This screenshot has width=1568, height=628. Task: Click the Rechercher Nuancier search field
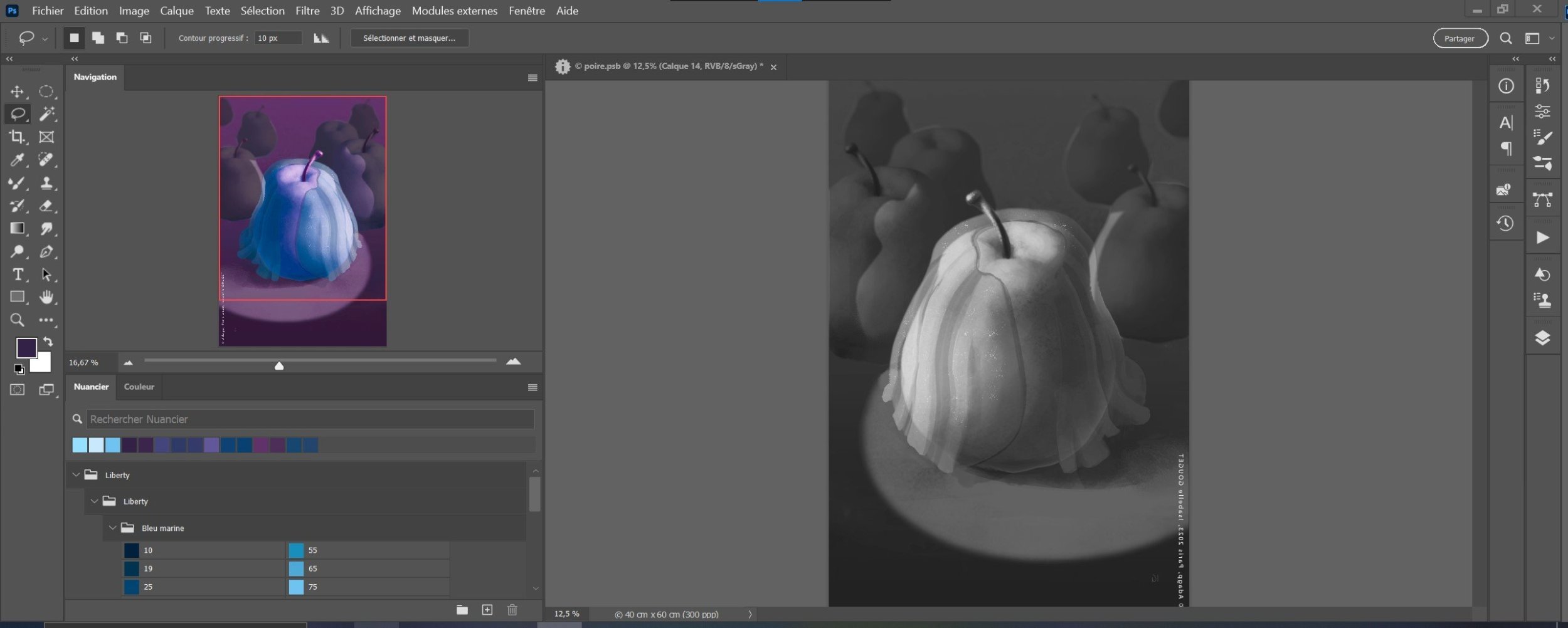click(x=310, y=419)
